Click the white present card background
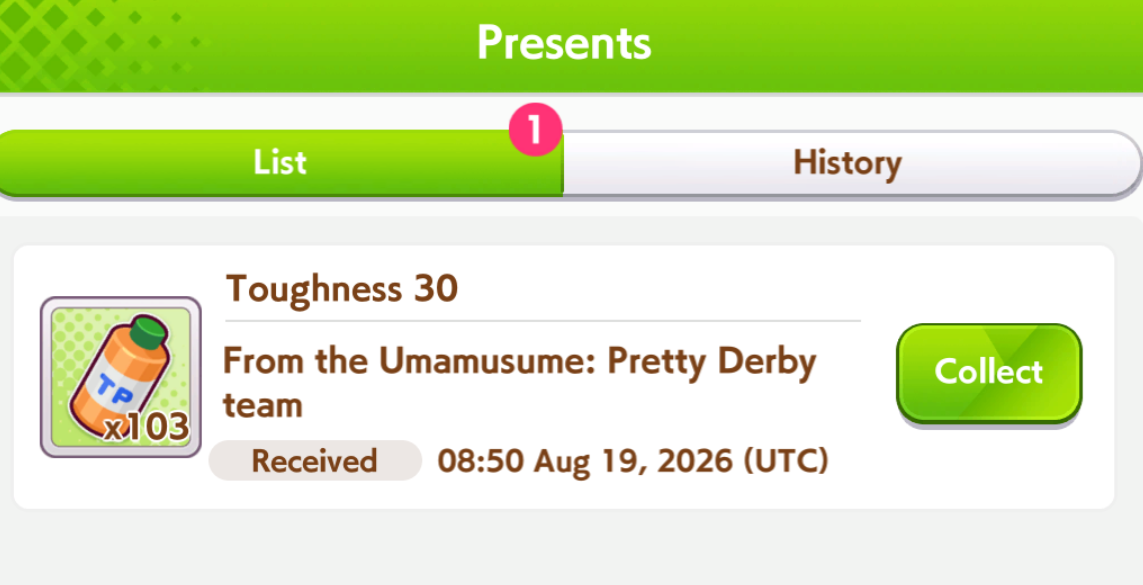Viewport: 1143px width, 585px height. (x=563, y=377)
